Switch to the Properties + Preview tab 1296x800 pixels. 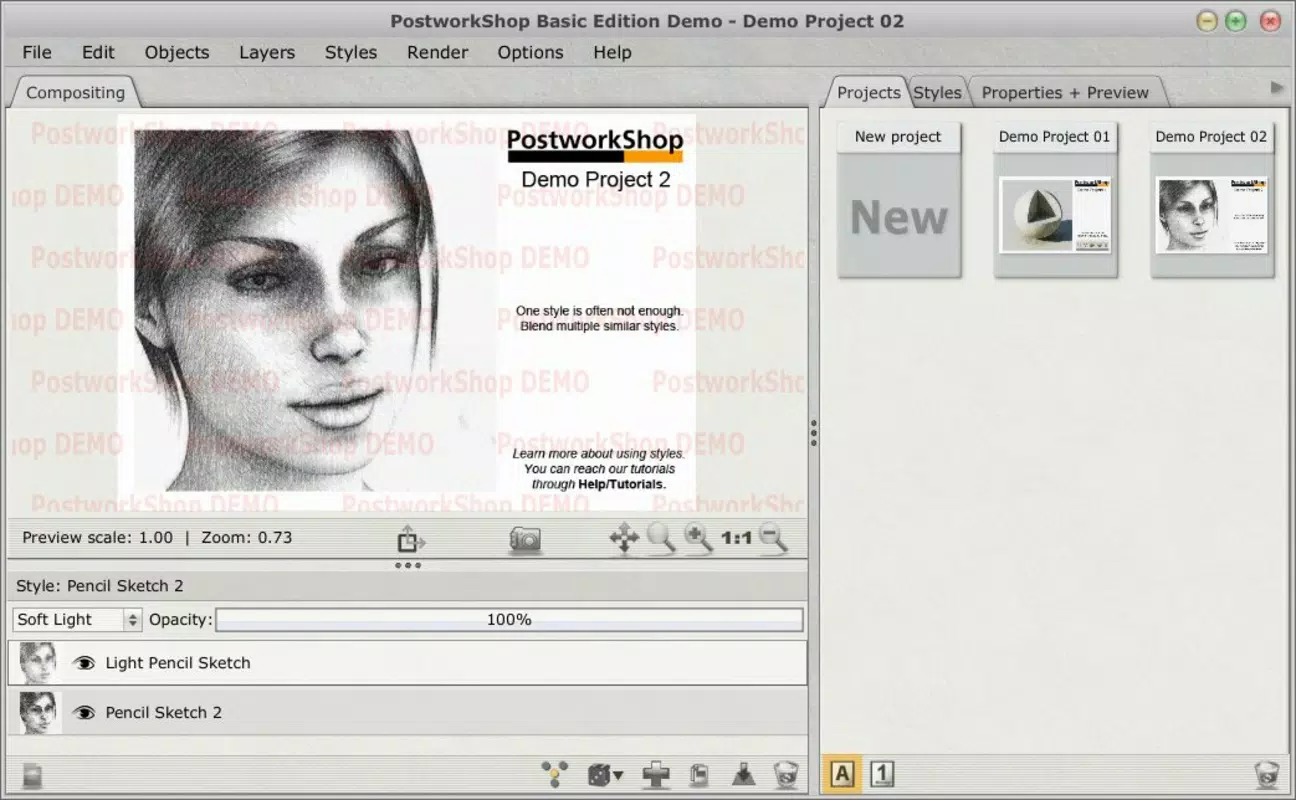point(1065,92)
